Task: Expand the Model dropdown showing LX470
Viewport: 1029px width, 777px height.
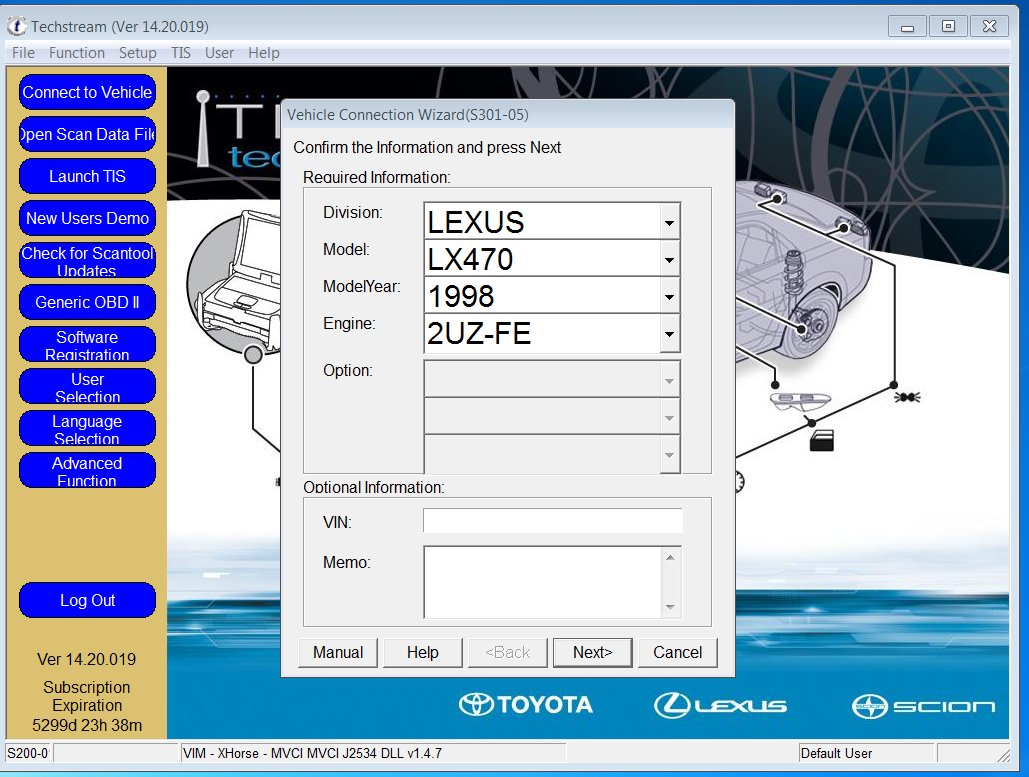Action: point(669,259)
